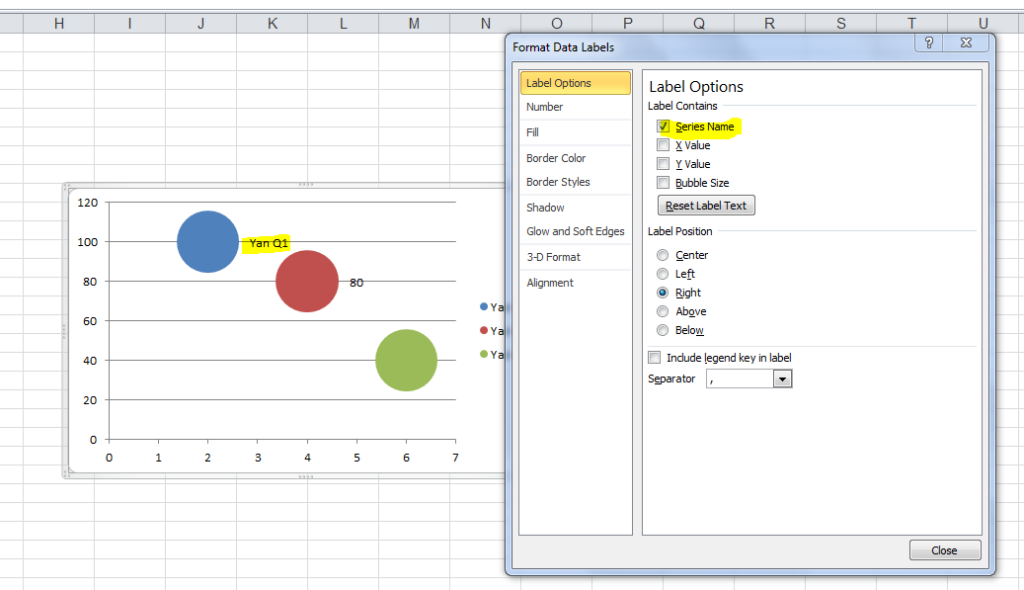This screenshot has width=1024, height=590.
Task: Open the Glow and Soft Edges category
Action: (x=575, y=231)
